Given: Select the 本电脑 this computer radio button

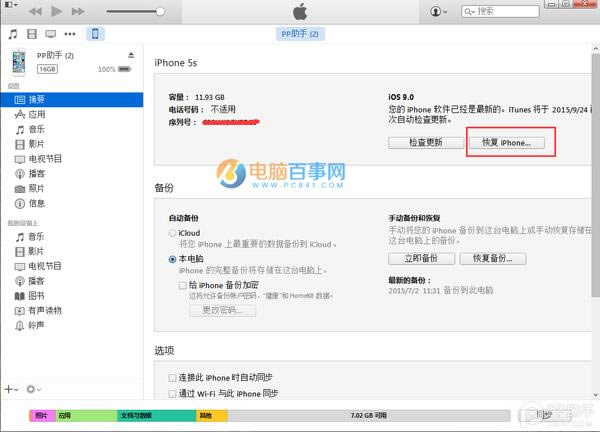Looking at the screenshot, I should (x=173, y=259).
